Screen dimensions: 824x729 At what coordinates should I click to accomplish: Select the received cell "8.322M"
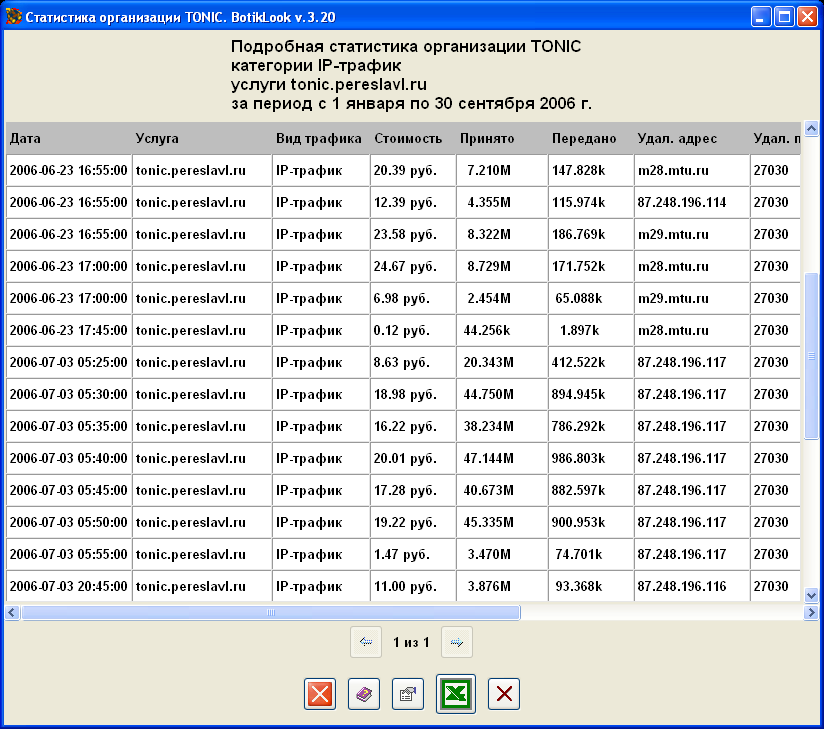click(502, 234)
